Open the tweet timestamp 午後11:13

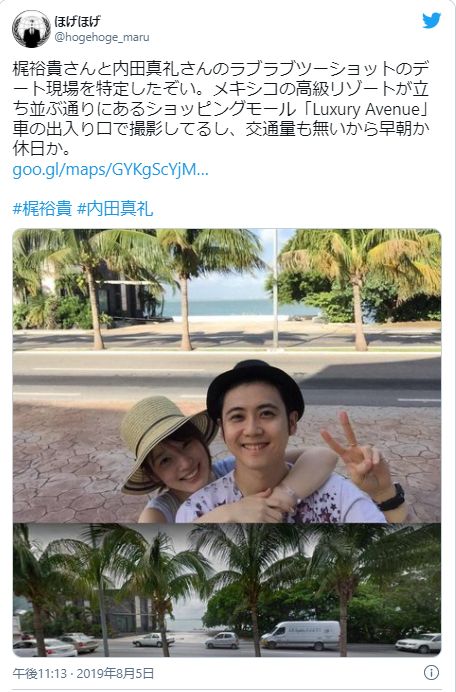(x=40, y=673)
